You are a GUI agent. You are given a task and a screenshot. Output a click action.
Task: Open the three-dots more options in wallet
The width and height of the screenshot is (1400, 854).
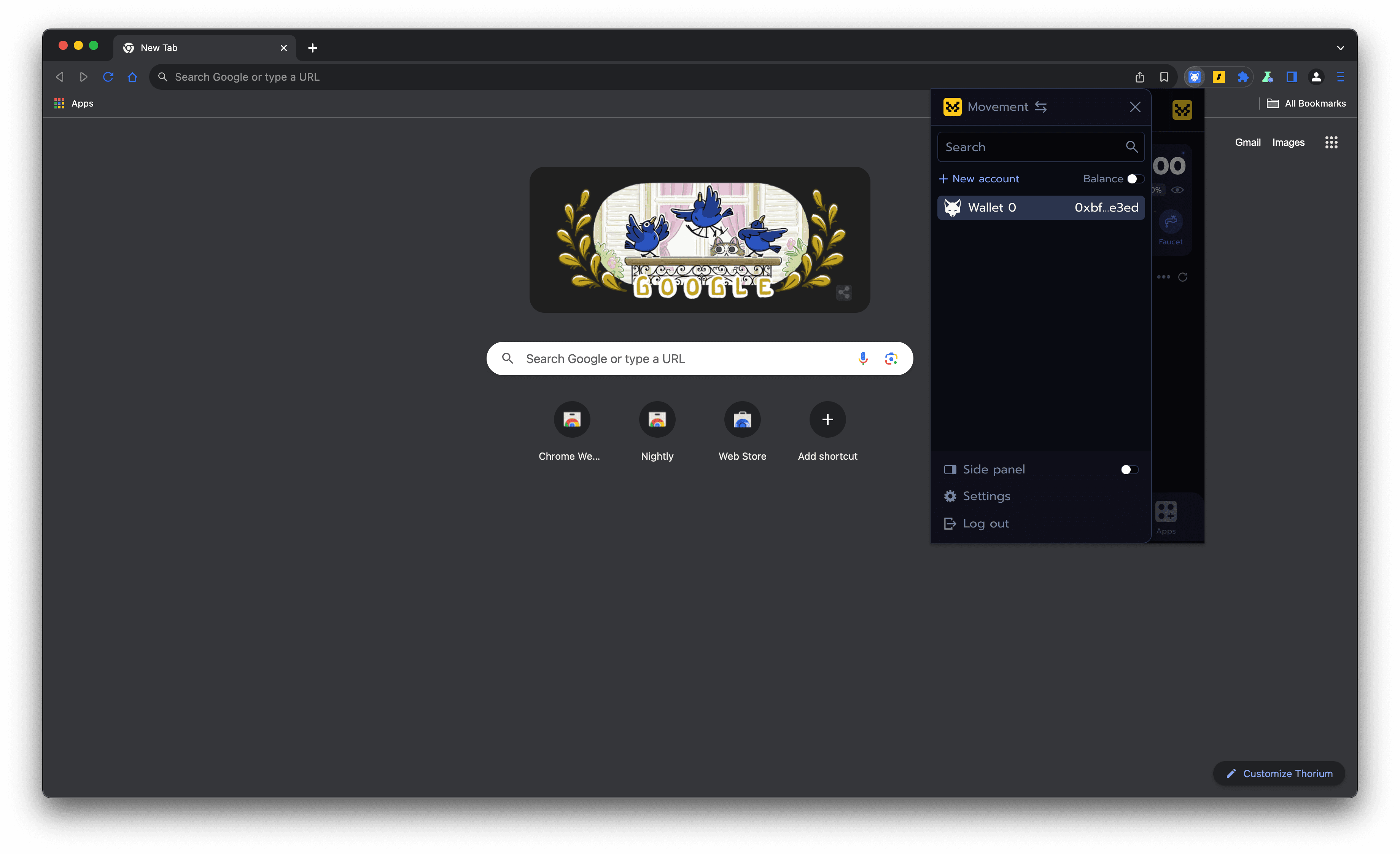(x=1163, y=277)
